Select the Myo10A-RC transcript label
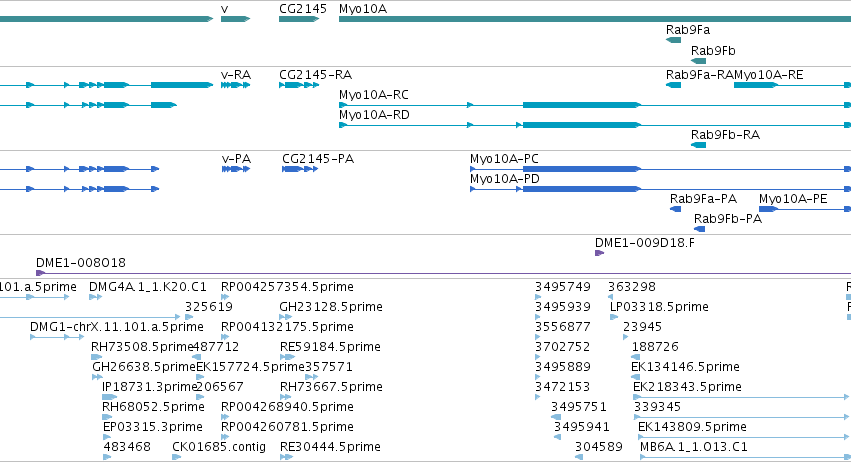851x462 pixels. click(374, 95)
